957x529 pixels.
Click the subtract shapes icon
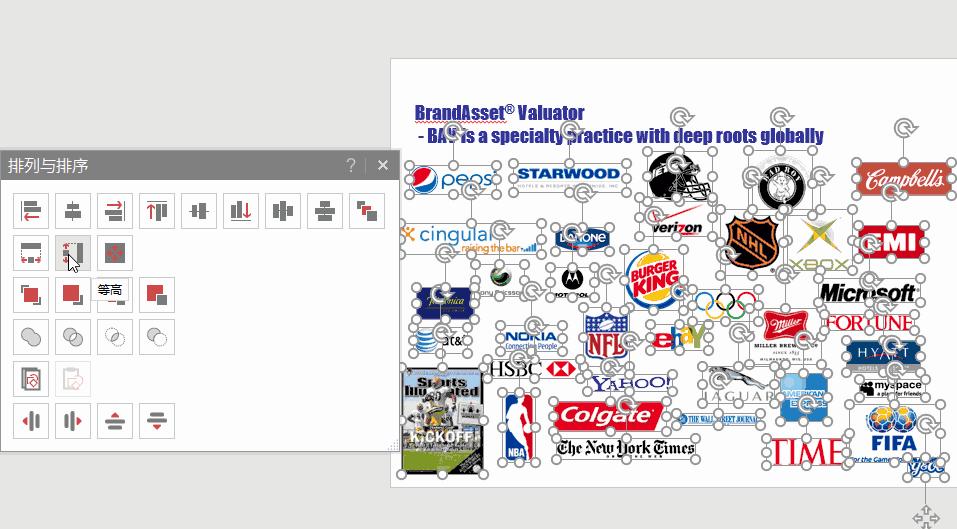pyautogui.click(x=157, y=337)
